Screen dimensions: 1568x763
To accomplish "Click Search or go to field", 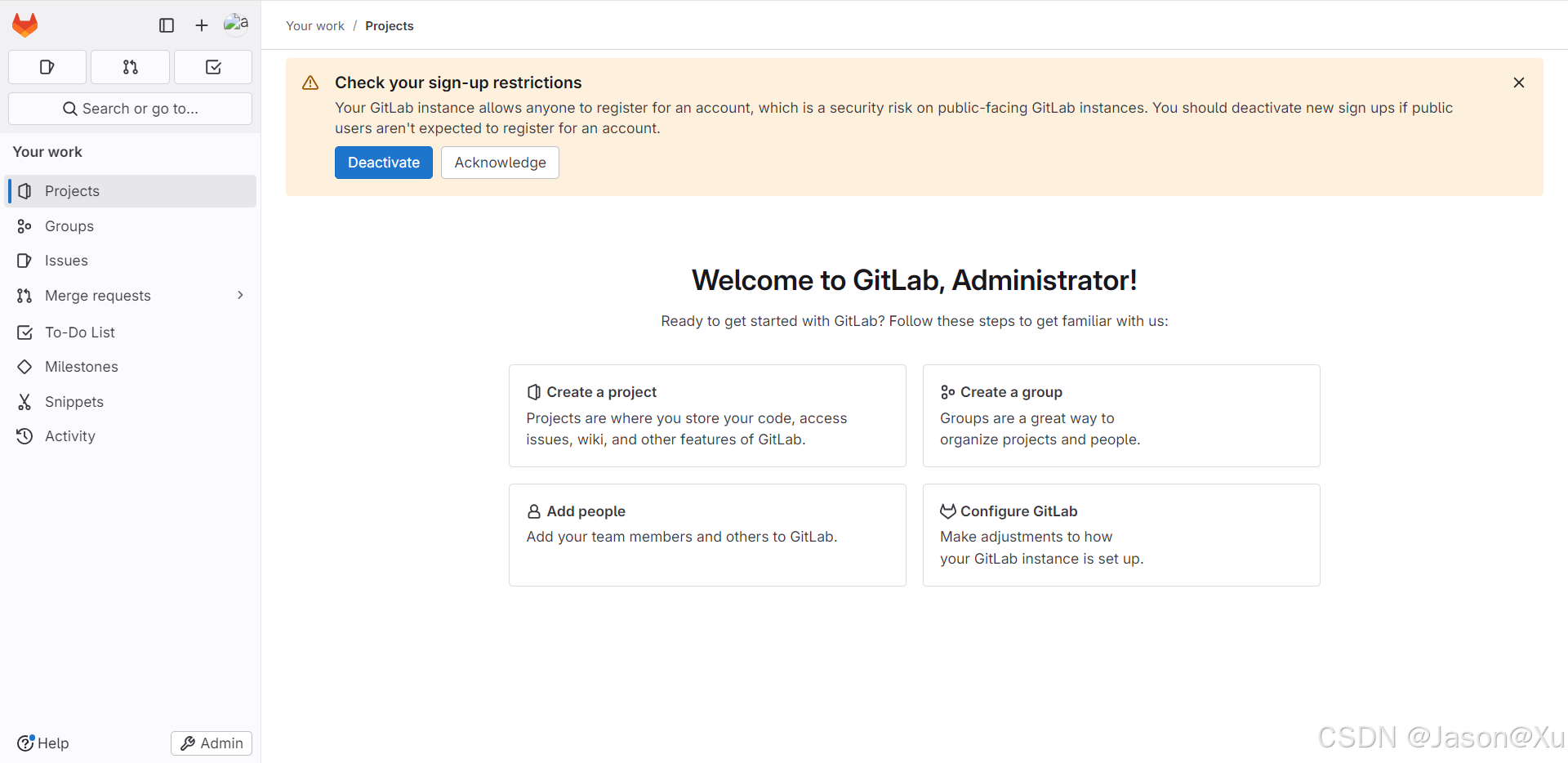I will [x=131, y=109].
